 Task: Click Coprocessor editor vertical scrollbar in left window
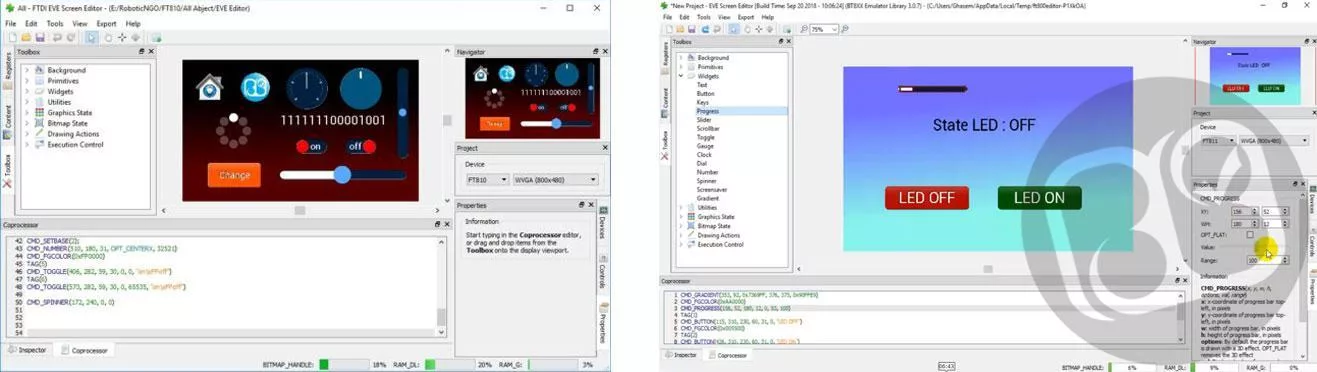click(442, 287)
